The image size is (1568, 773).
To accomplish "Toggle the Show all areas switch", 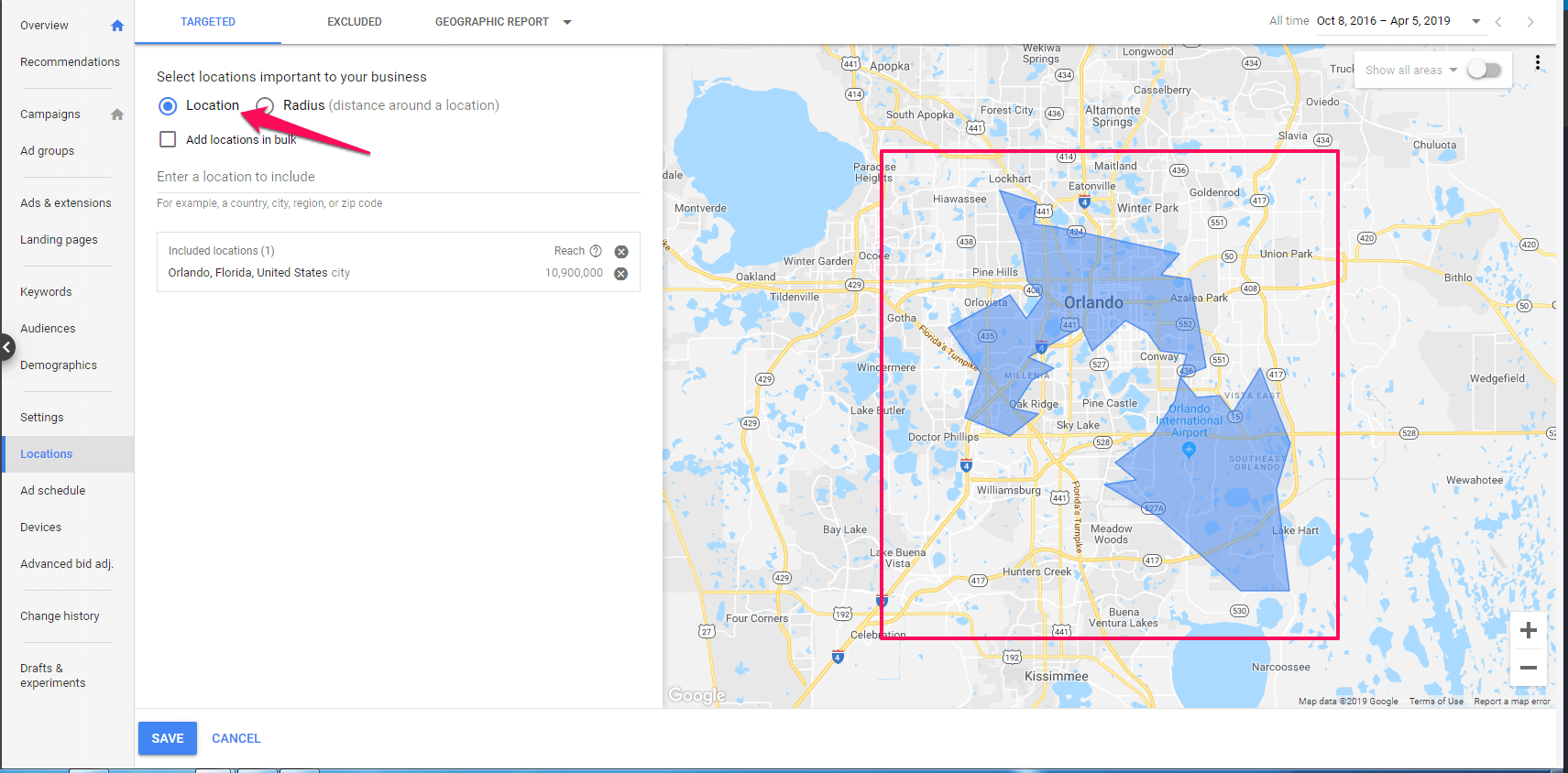I will tap(1485, 70).
